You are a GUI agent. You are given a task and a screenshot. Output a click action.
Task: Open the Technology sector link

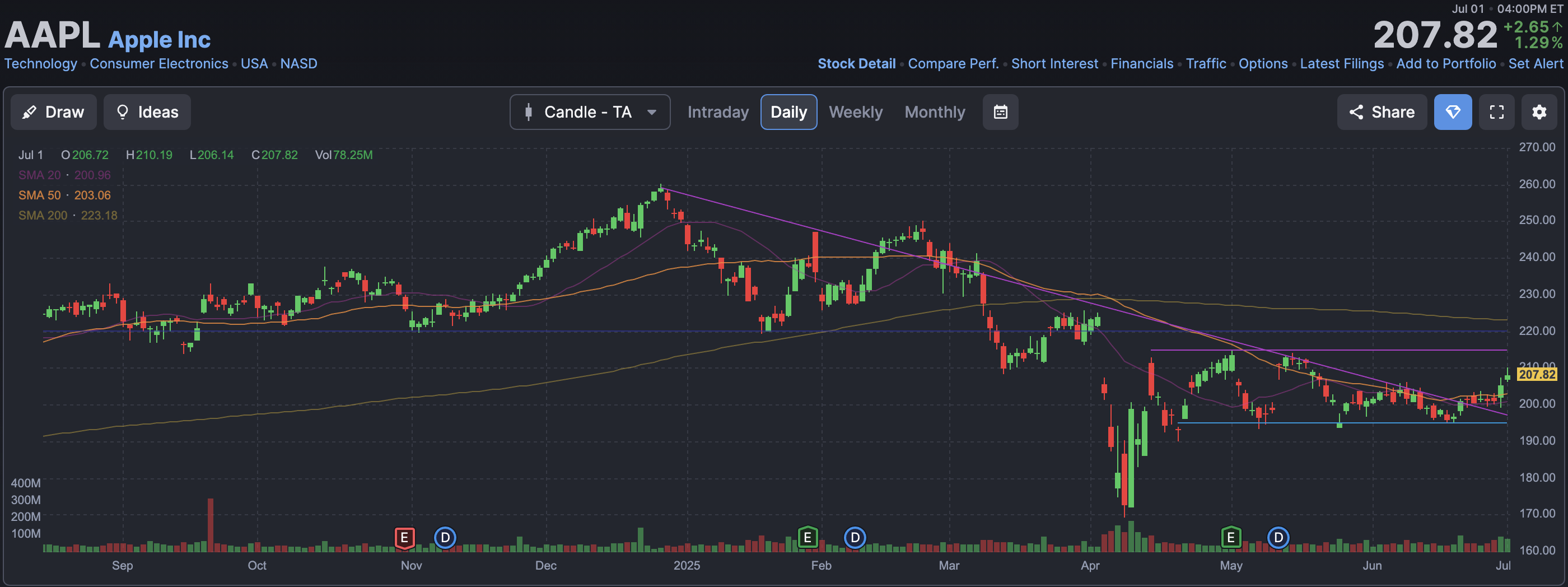(41, 63)
